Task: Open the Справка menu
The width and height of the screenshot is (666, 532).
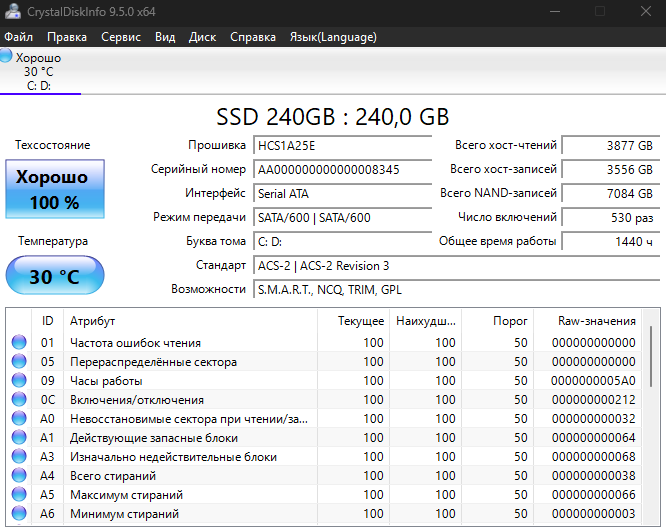Action: 253,37
